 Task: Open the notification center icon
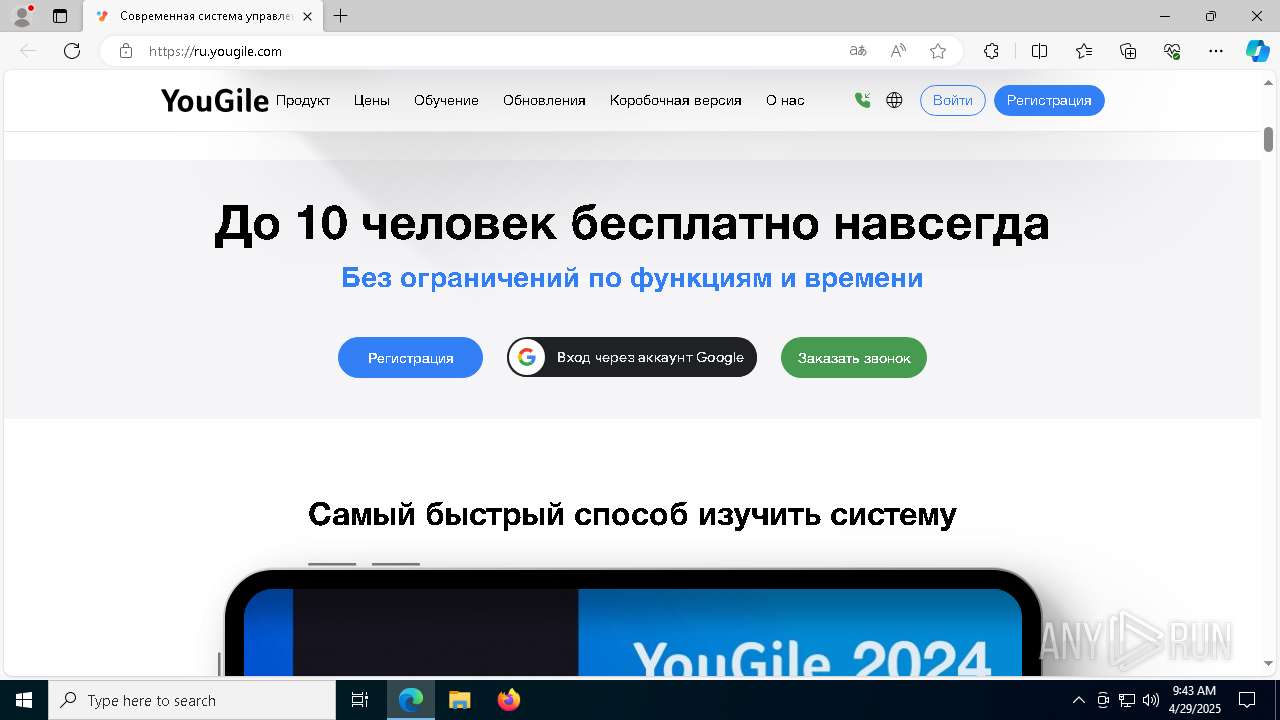tap(1247, 700)
